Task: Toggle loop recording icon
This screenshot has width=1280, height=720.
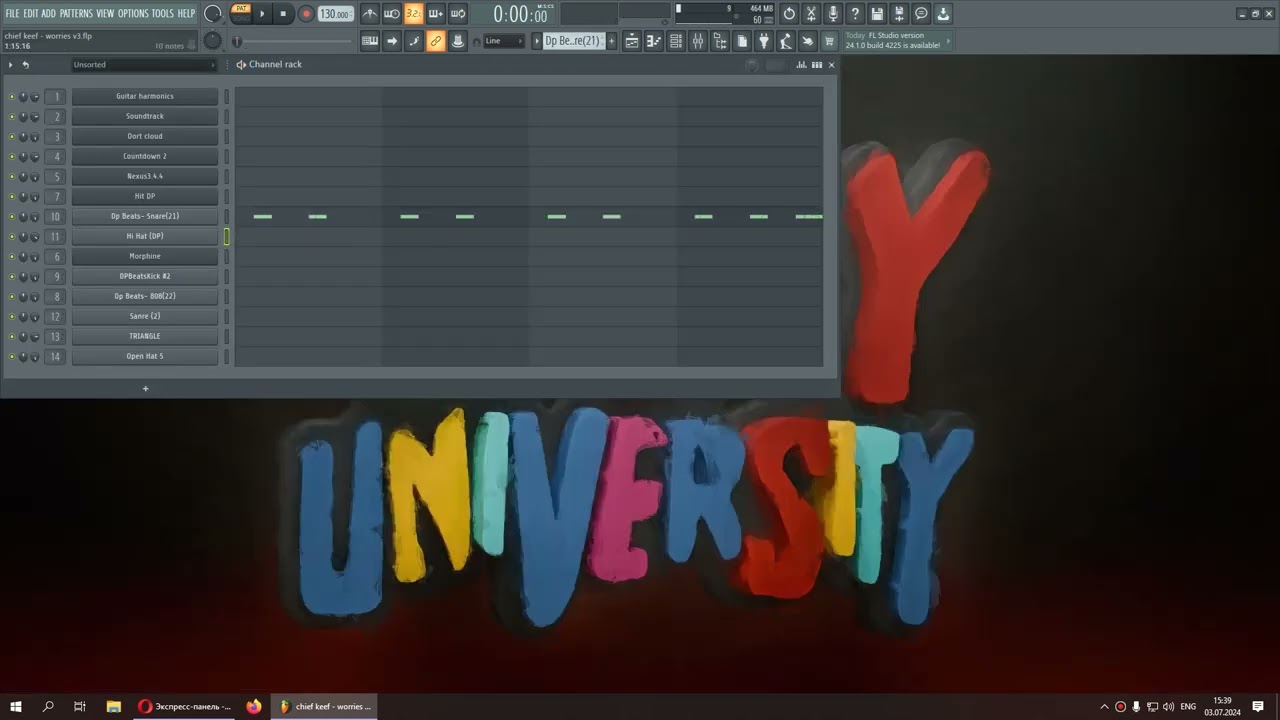Action: (458, 14)
